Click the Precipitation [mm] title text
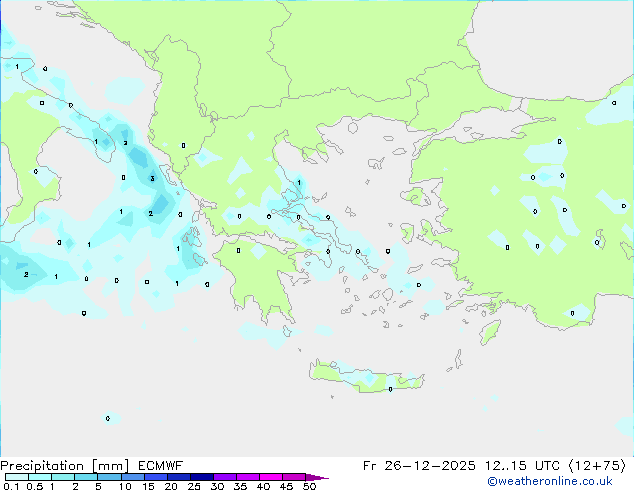The image size is (634, 490). pyautogui.click(x=65, y=466)
